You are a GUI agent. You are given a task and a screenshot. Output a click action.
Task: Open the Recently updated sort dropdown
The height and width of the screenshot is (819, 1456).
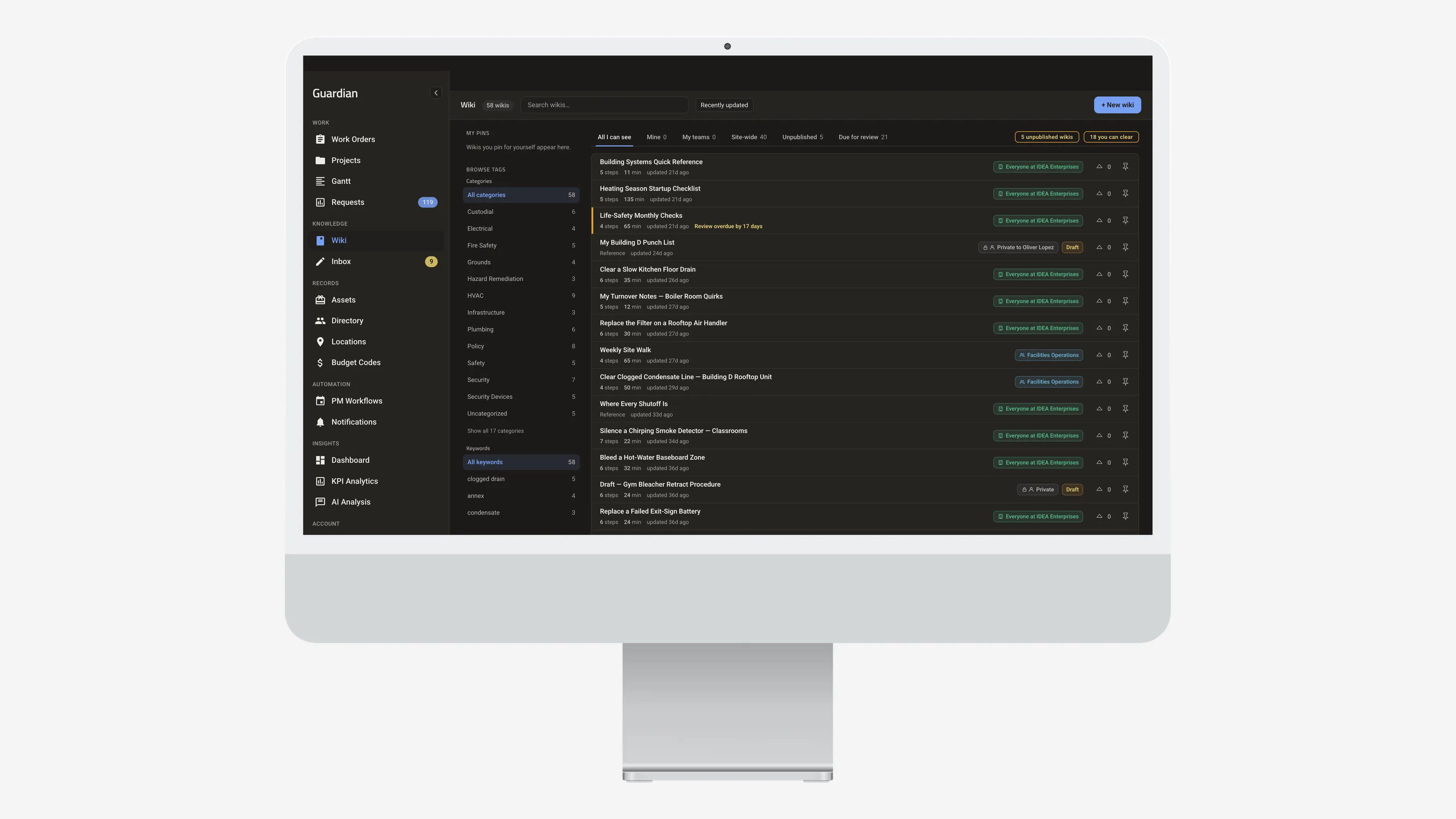724,105
